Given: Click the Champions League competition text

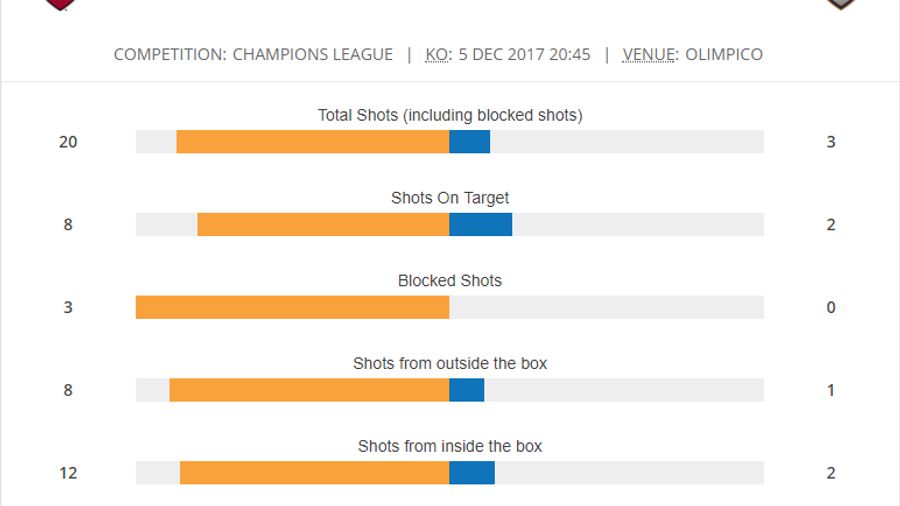Looking at the screenshot, I should coord(312,54).
